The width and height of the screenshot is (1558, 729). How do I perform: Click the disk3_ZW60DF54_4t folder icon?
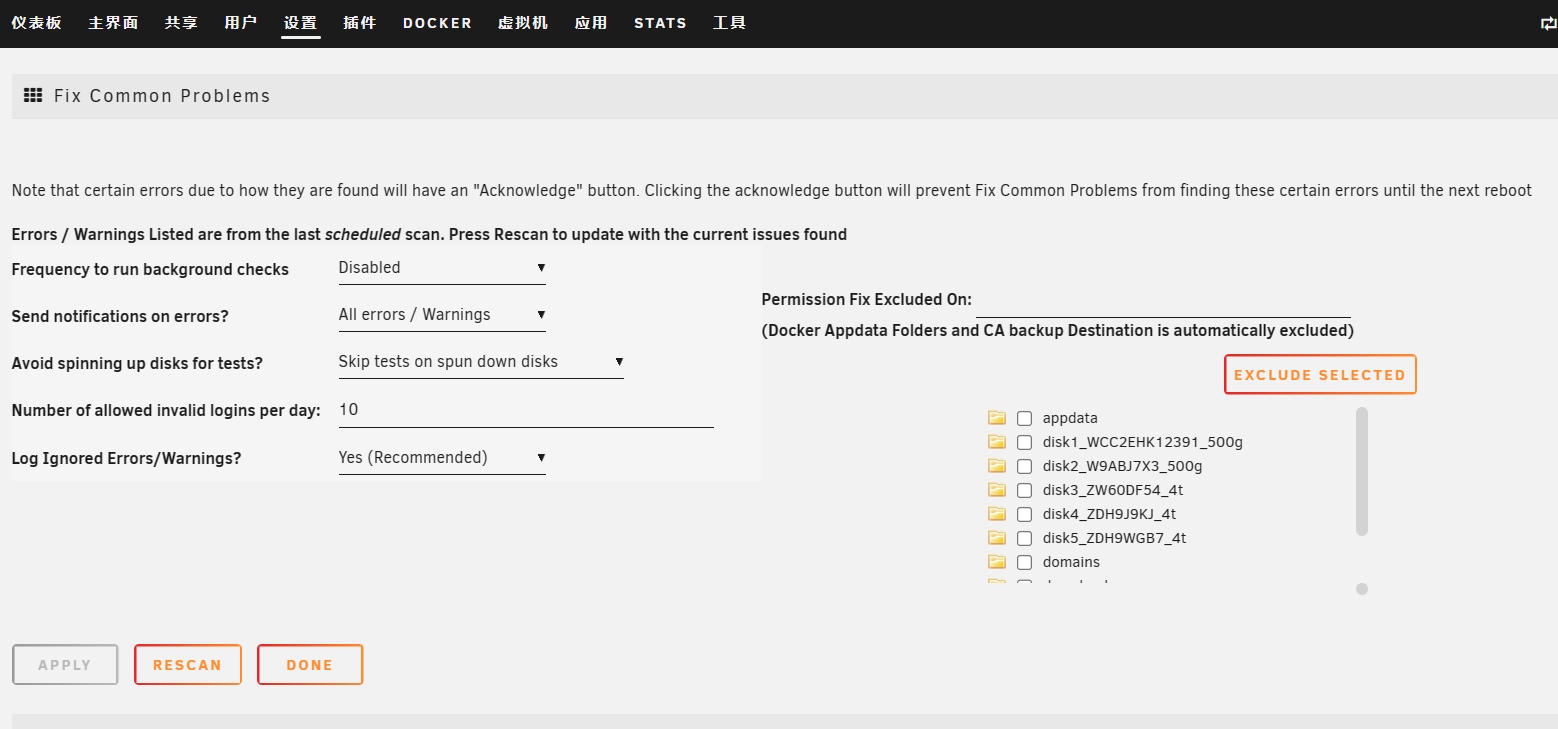(996, 490)
